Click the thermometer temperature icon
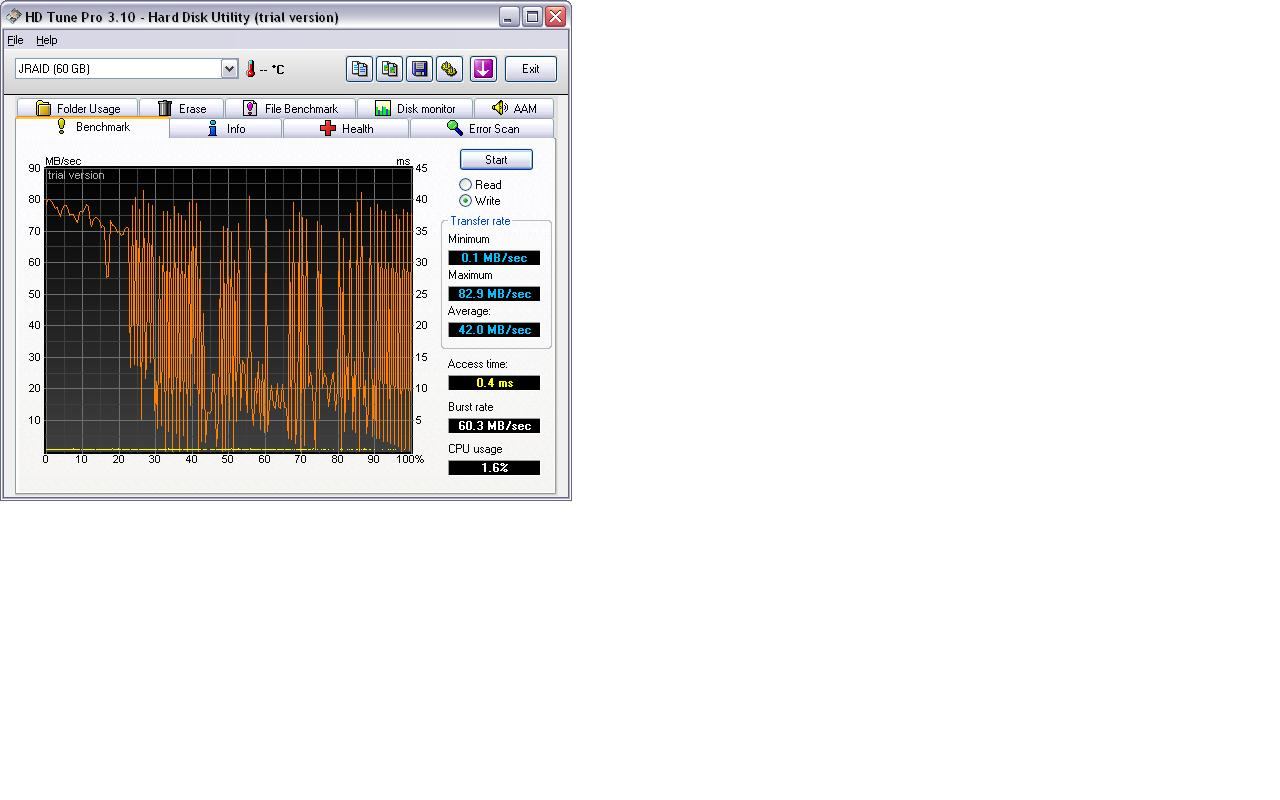 coord(251,69)
